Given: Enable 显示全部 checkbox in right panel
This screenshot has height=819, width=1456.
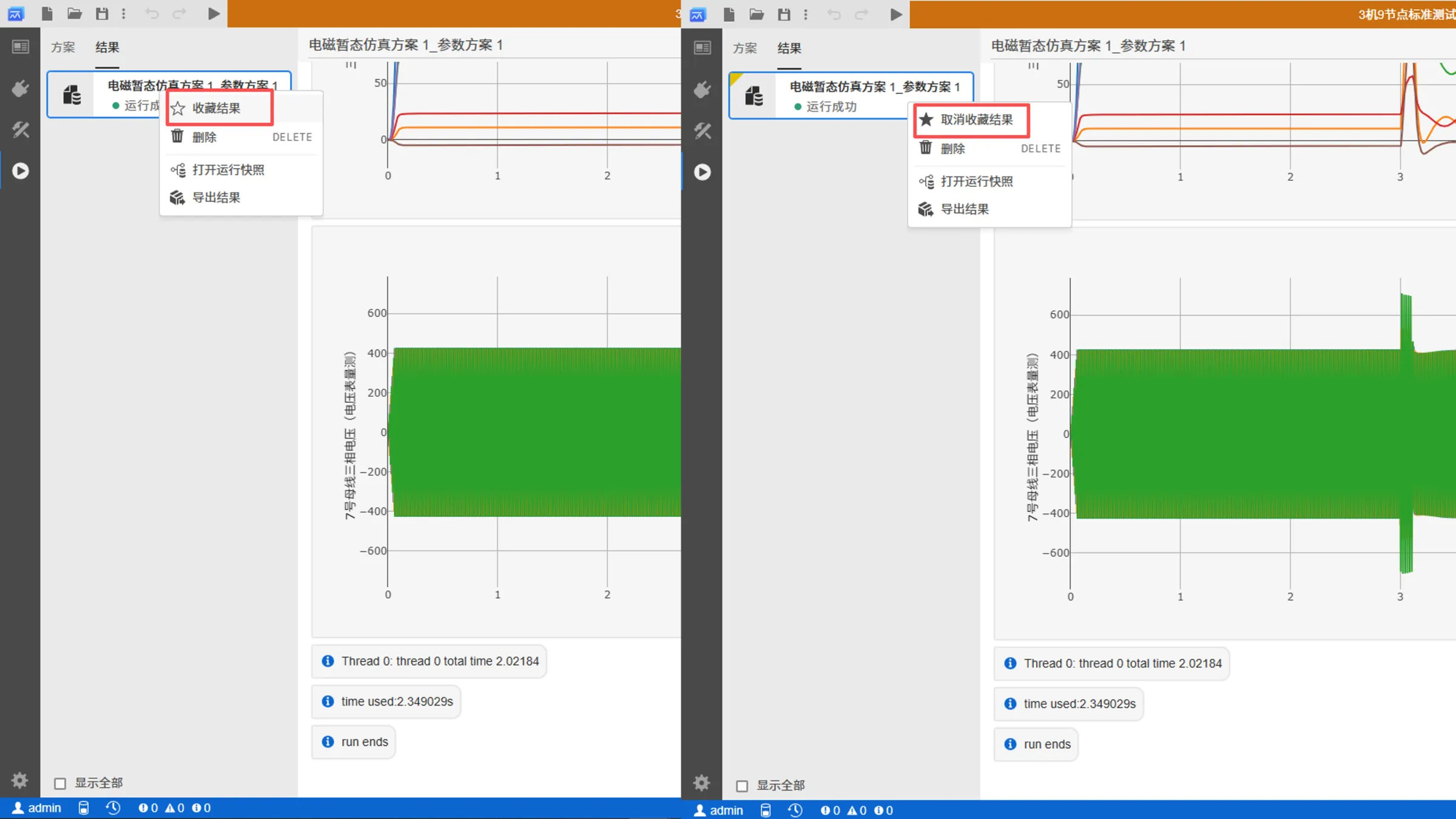Looking at the screenshot, I should tap(742, 786).
